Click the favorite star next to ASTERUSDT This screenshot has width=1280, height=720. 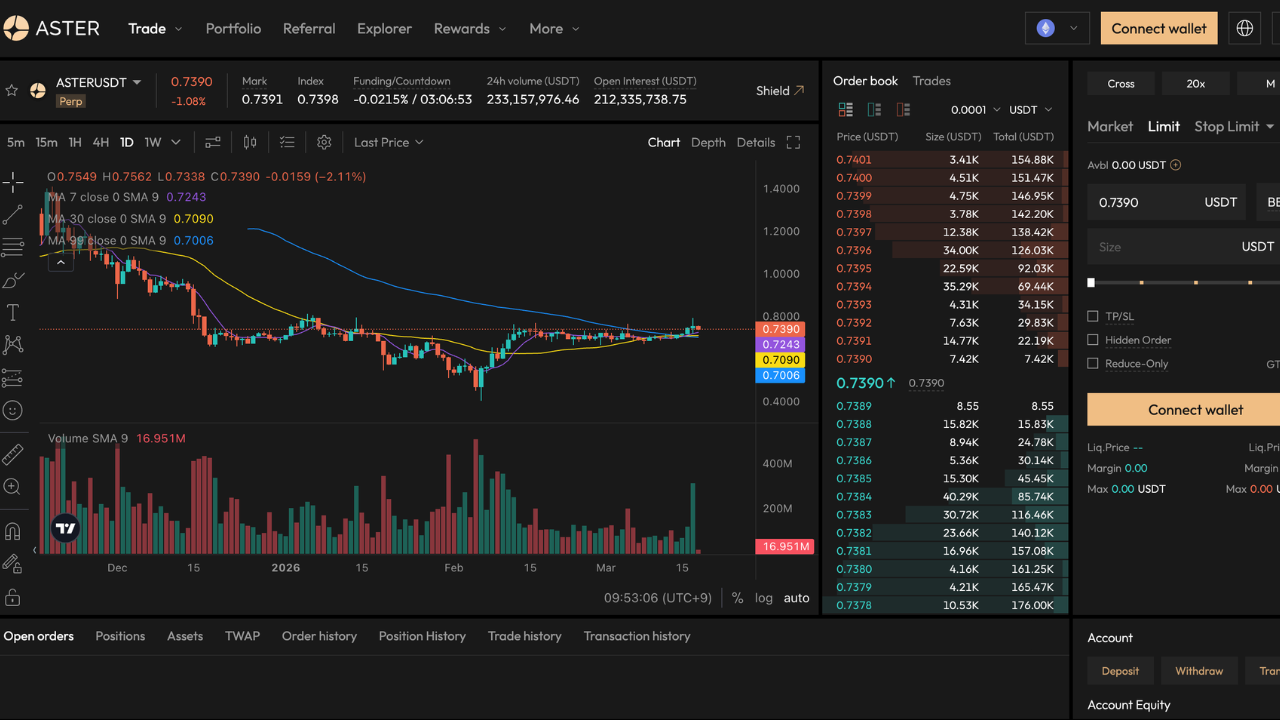pos(12,91)
